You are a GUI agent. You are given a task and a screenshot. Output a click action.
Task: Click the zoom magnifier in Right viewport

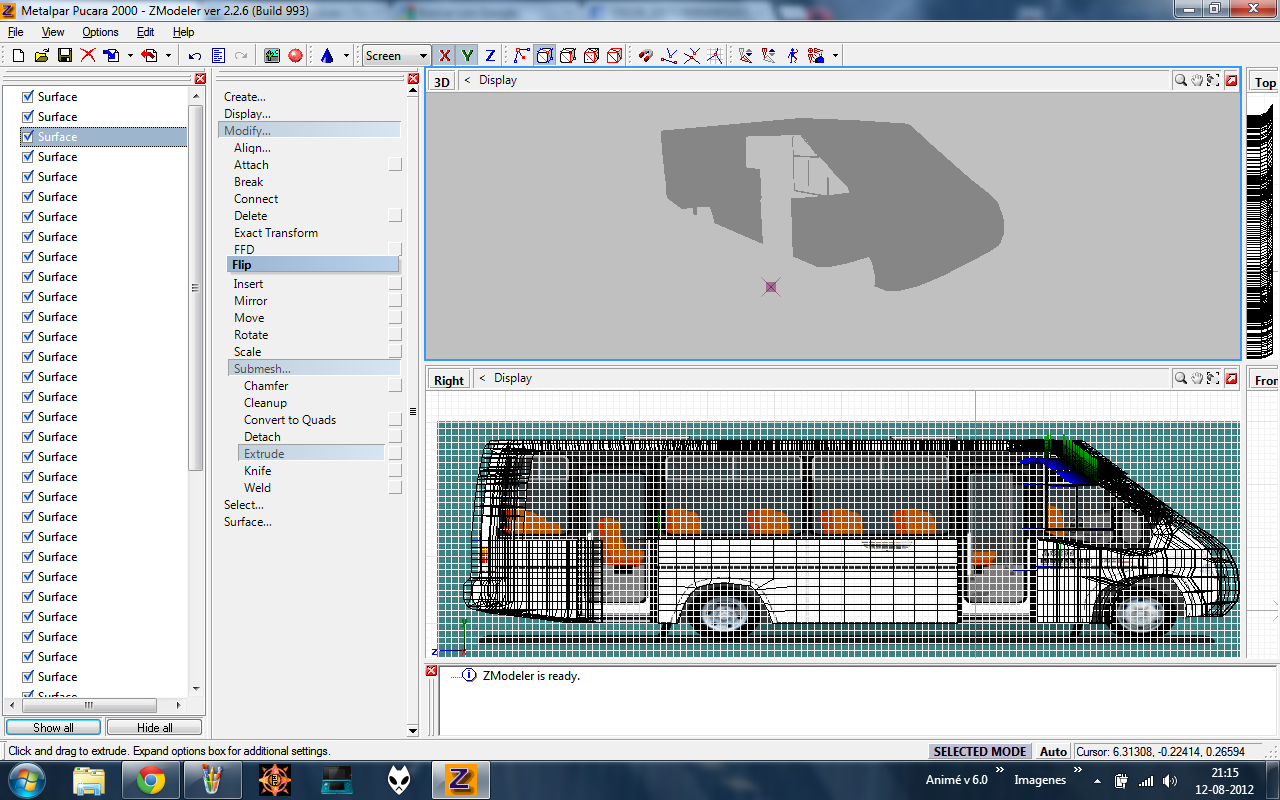coord(1181,378)
